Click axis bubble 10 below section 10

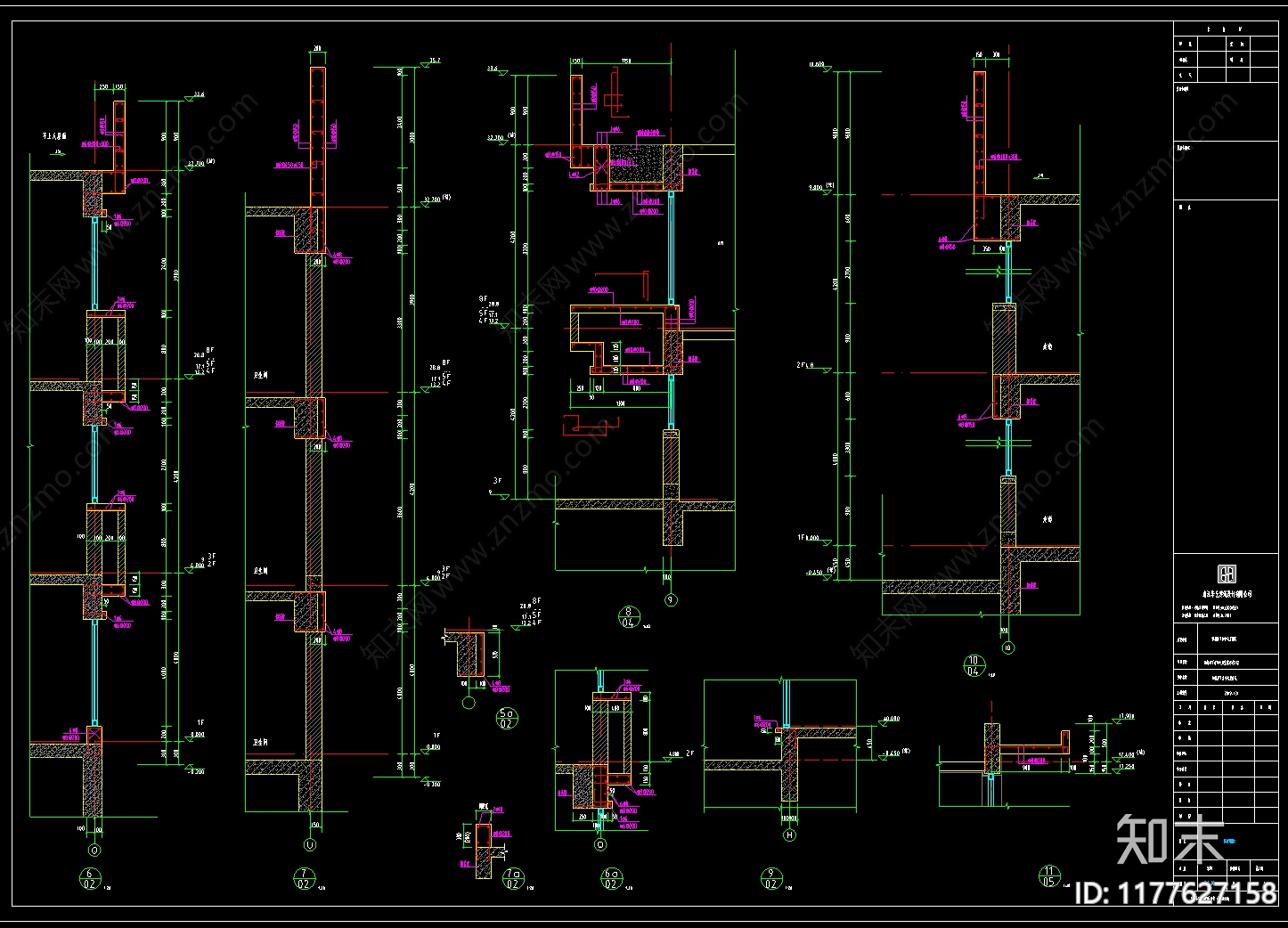click(1007, 647)
